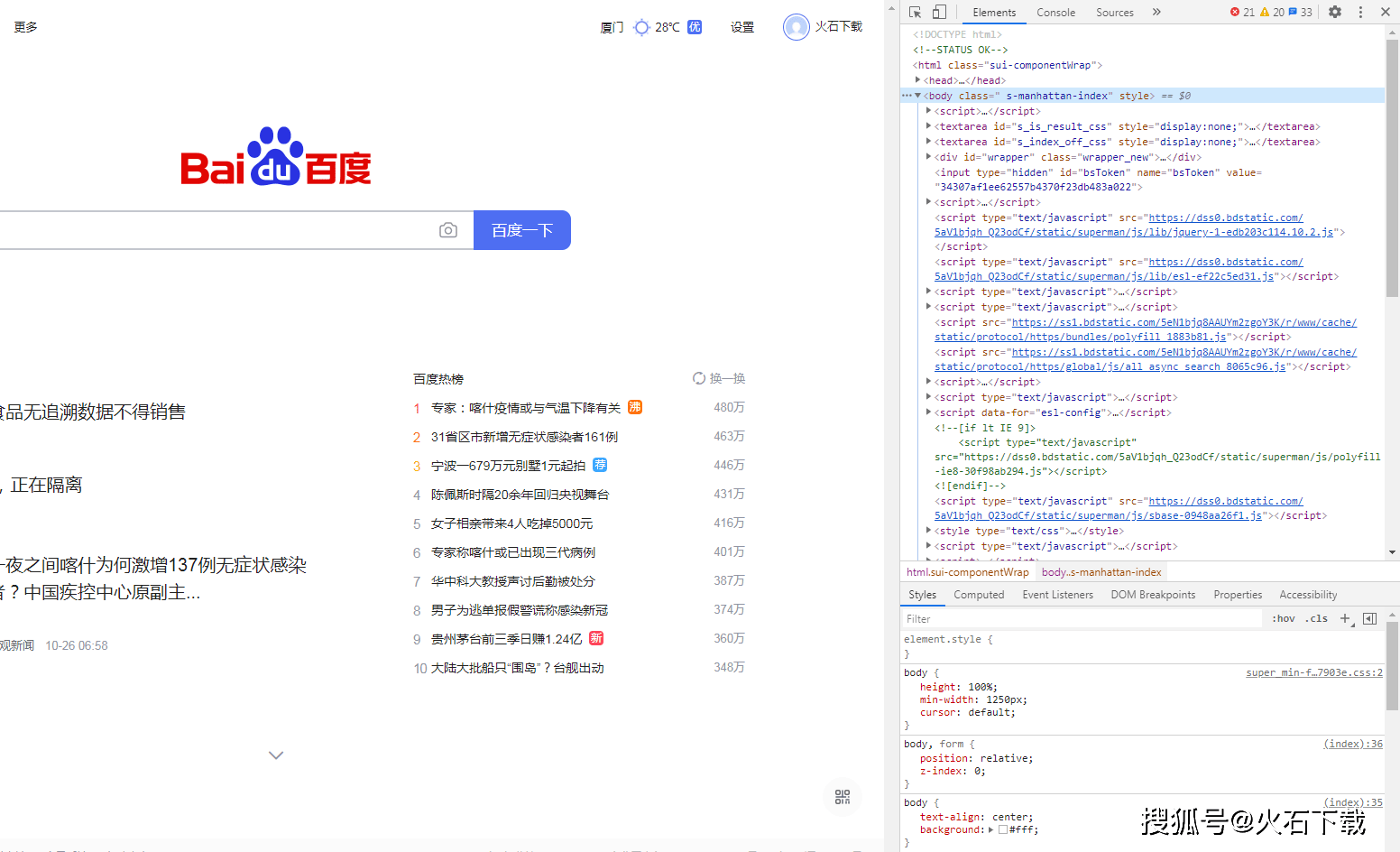1400x852 pixels.
Task: Show more DevTools tabs chevron
Action: click(1156, 12)
